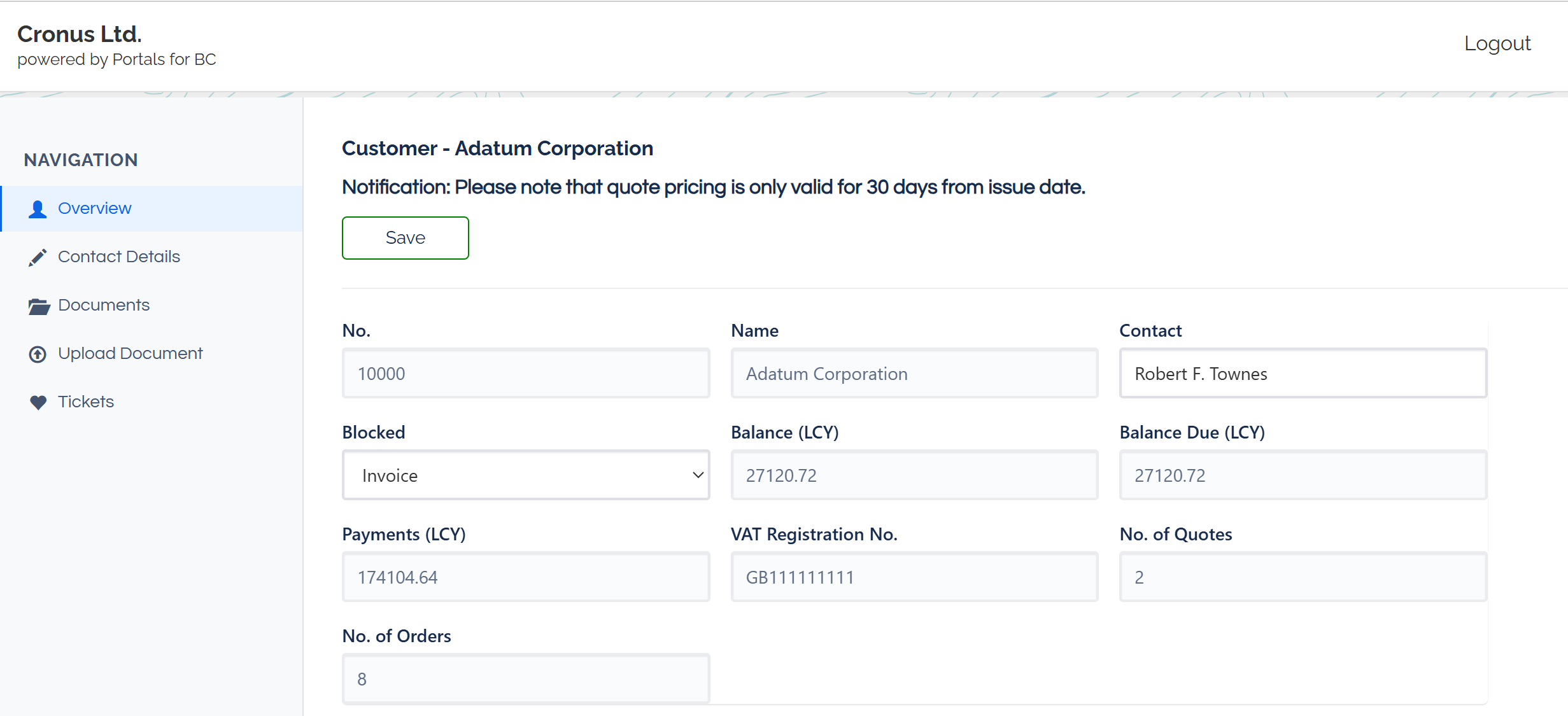Click the pencil icon beside Contact Details

(38, 256)
